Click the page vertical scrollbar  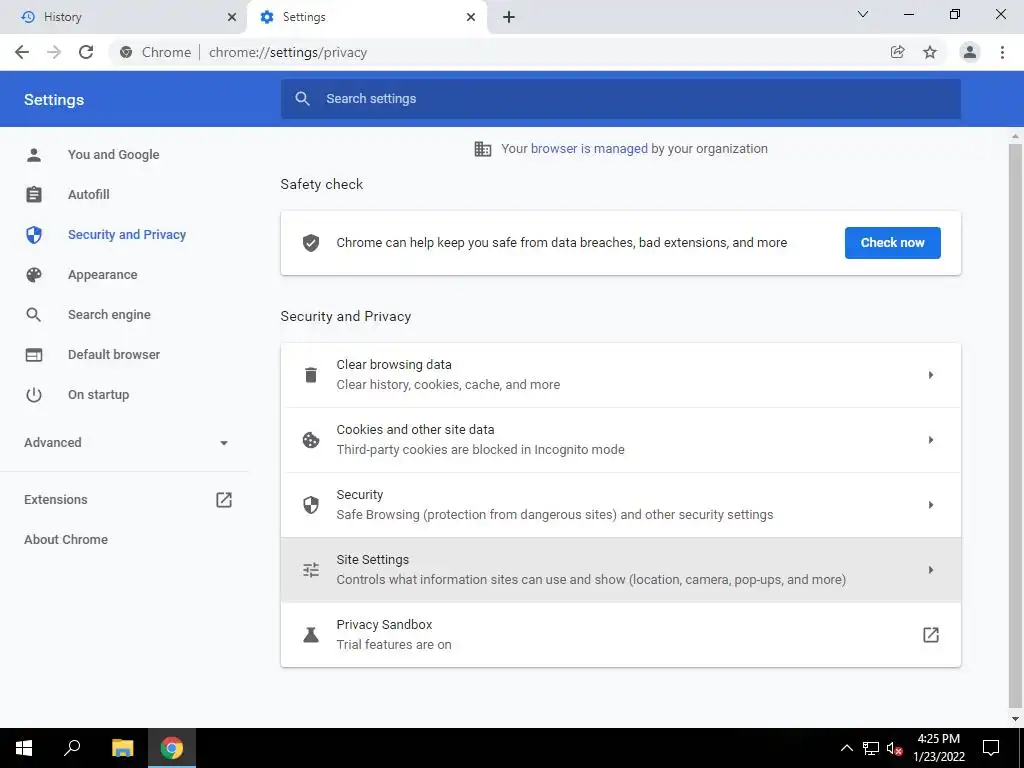point(1015,426)
